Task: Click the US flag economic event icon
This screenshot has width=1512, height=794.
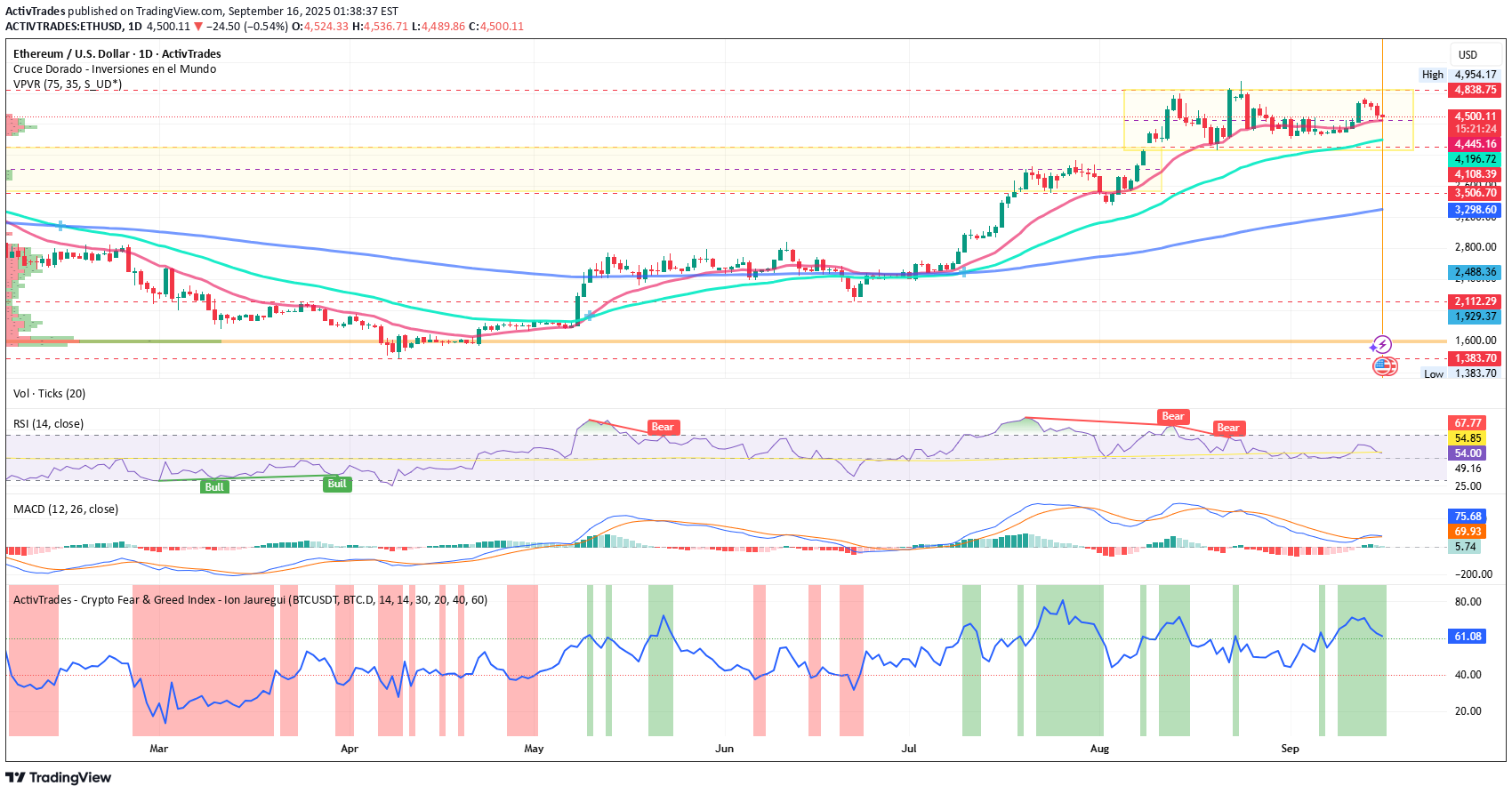Action: coord(1384,365)
